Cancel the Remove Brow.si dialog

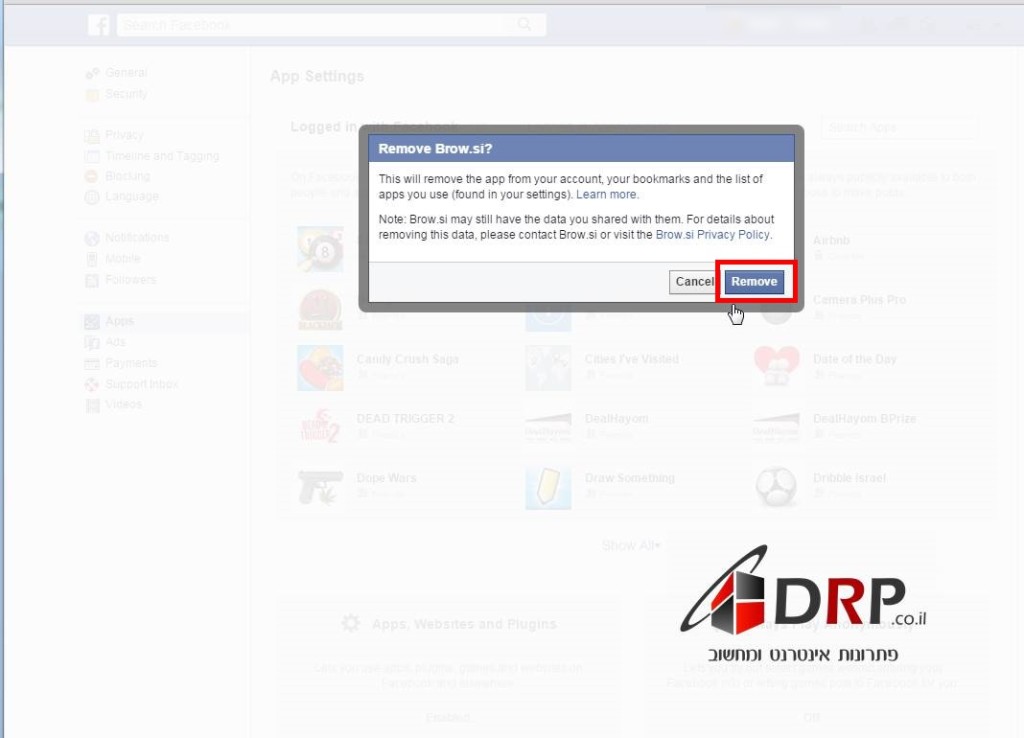[693, 282]
